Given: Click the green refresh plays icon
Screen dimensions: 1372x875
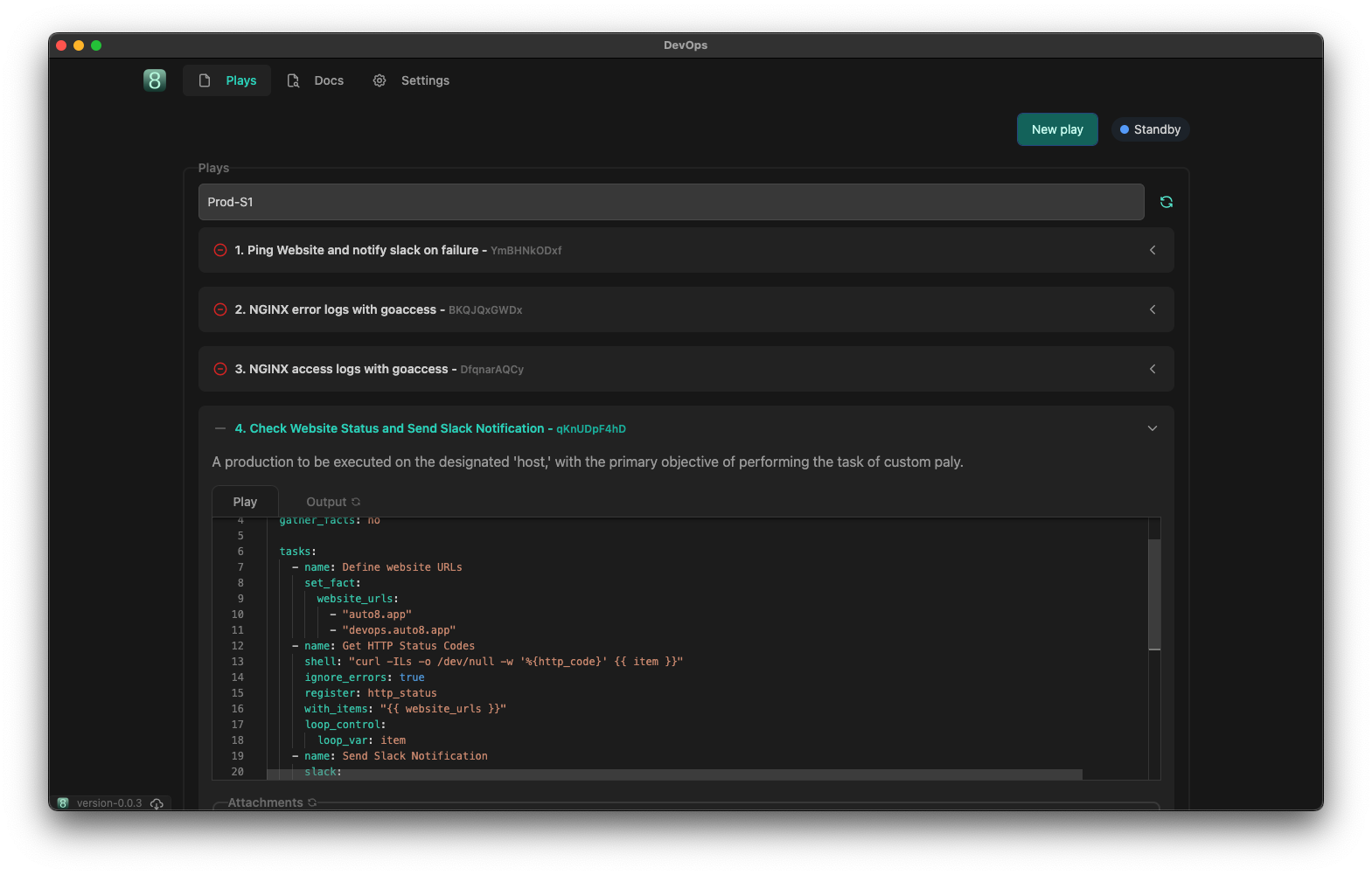Looking at the screenshot, I should 1167,202.
